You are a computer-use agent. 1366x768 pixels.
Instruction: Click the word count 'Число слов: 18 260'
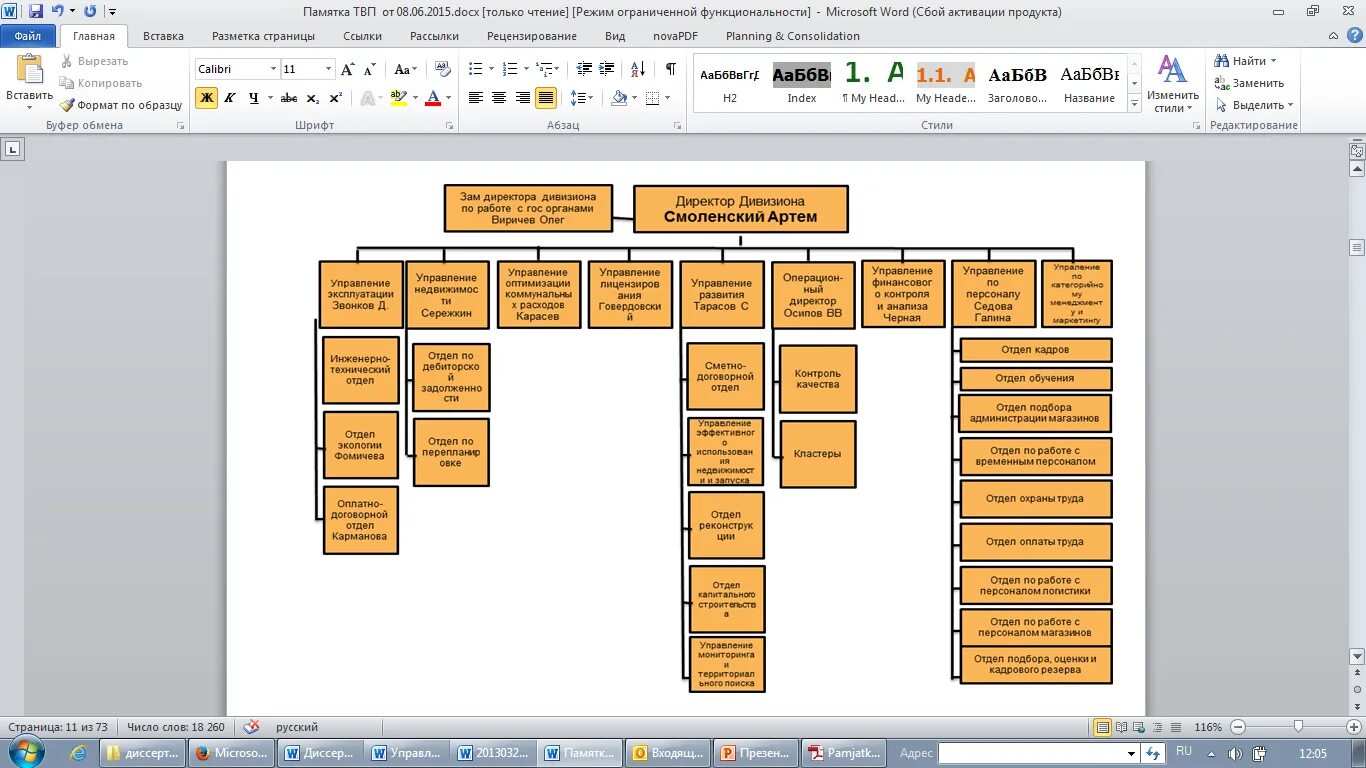pyautogui.click(x=176, y=727)
